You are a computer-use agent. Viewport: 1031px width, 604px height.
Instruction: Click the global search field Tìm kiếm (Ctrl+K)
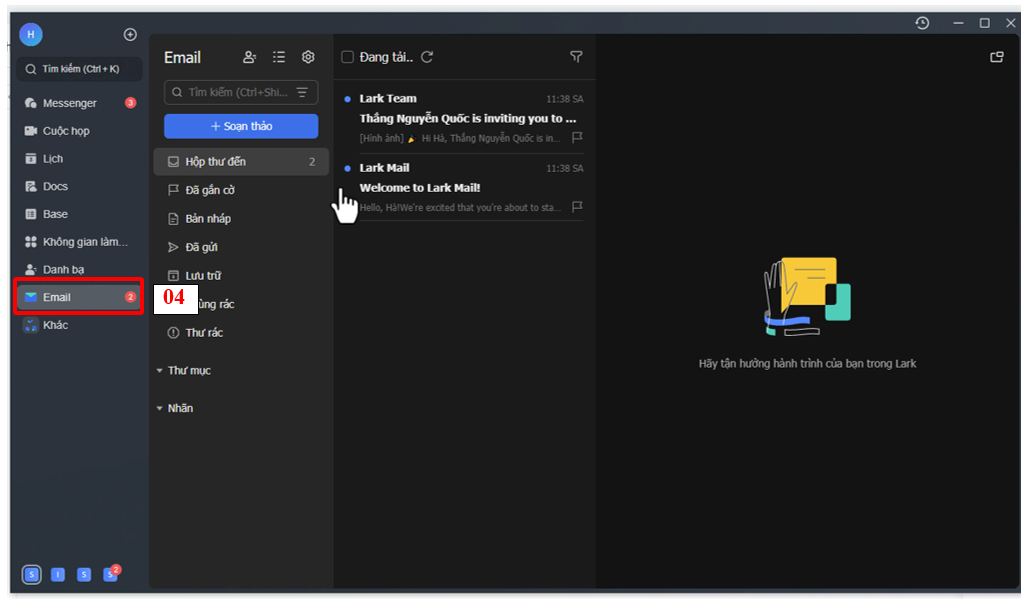[80, 69]
